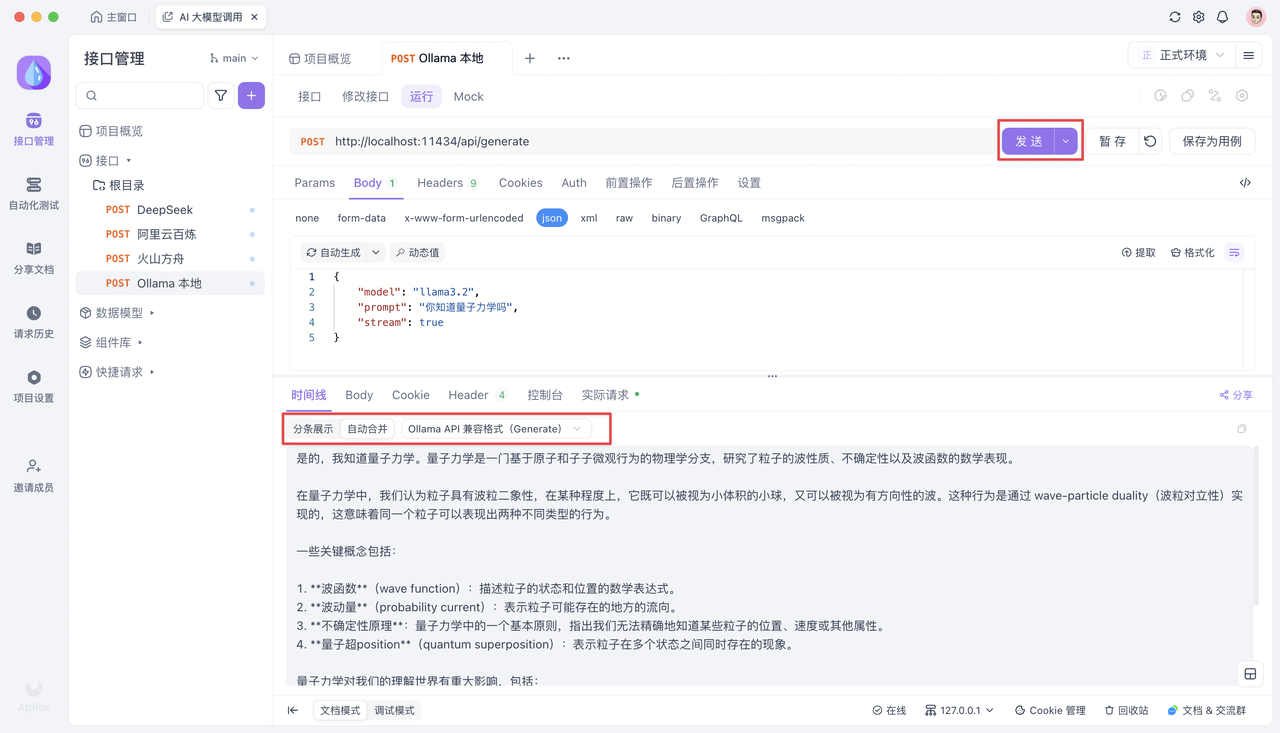This screenshot has height=733, width=1280.
Task: Select x-www-form-urlencoded body type
Action: click(x=464, y=218)
